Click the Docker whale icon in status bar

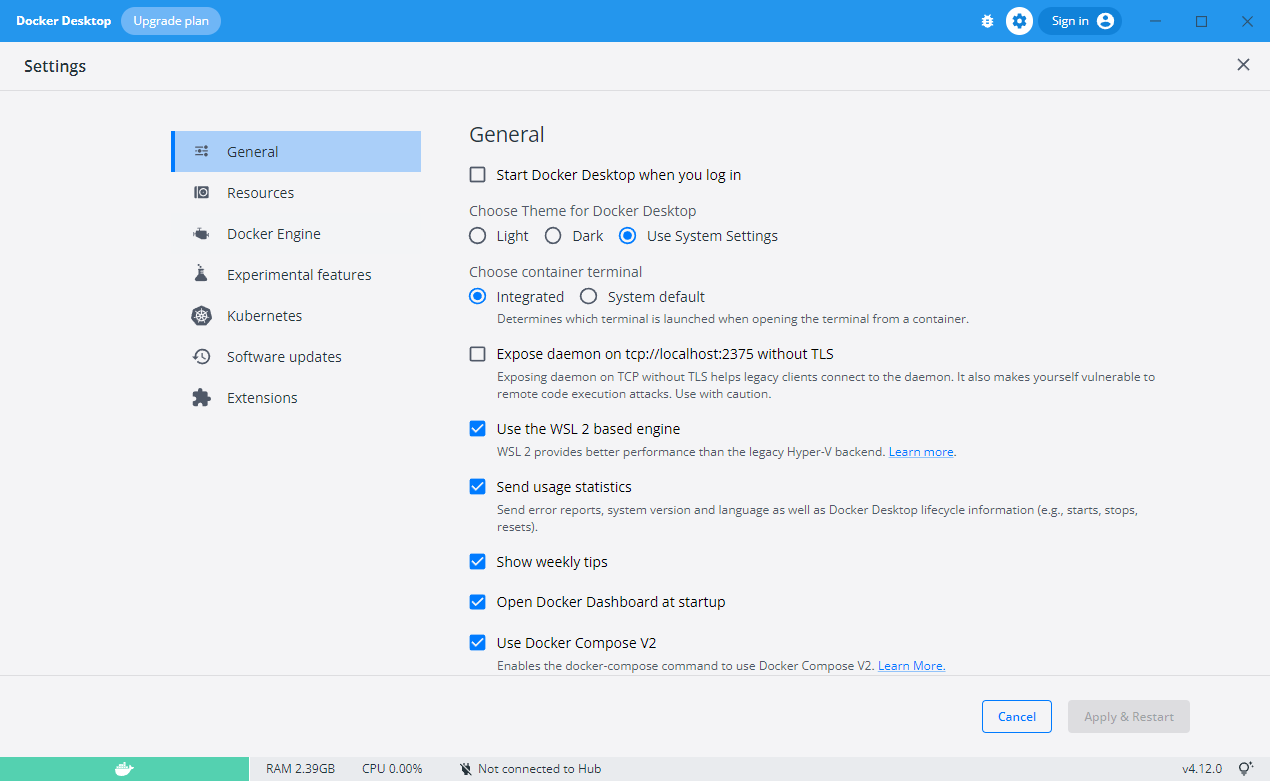click(x=124, y=769)
